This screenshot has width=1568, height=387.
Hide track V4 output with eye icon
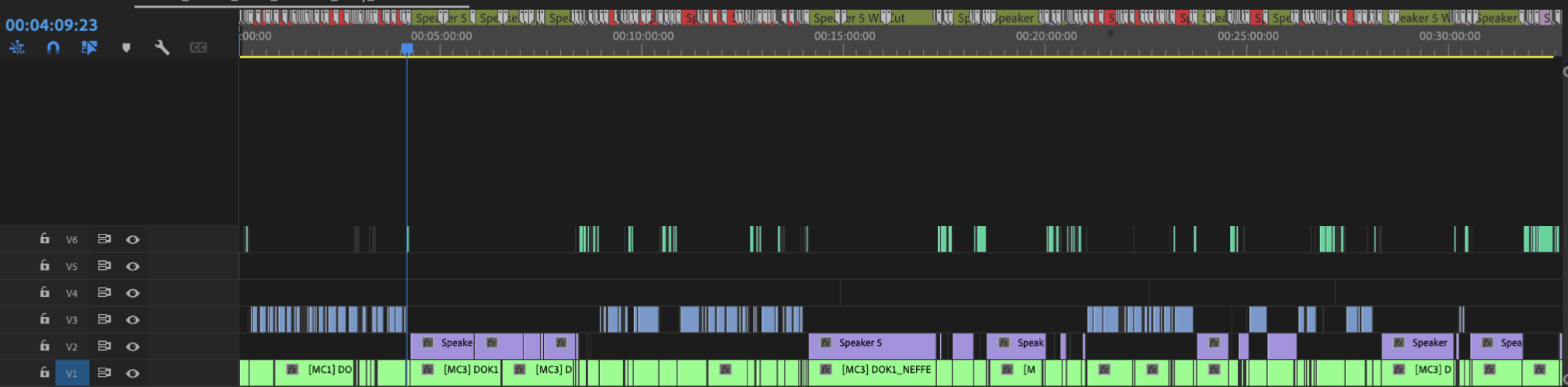click(133, 293)
